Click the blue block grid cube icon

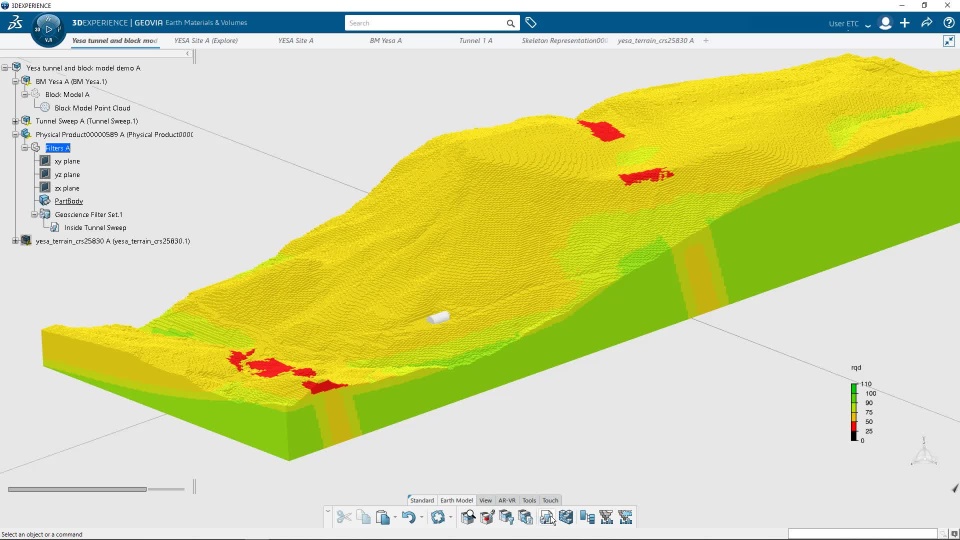coord(566,517)
